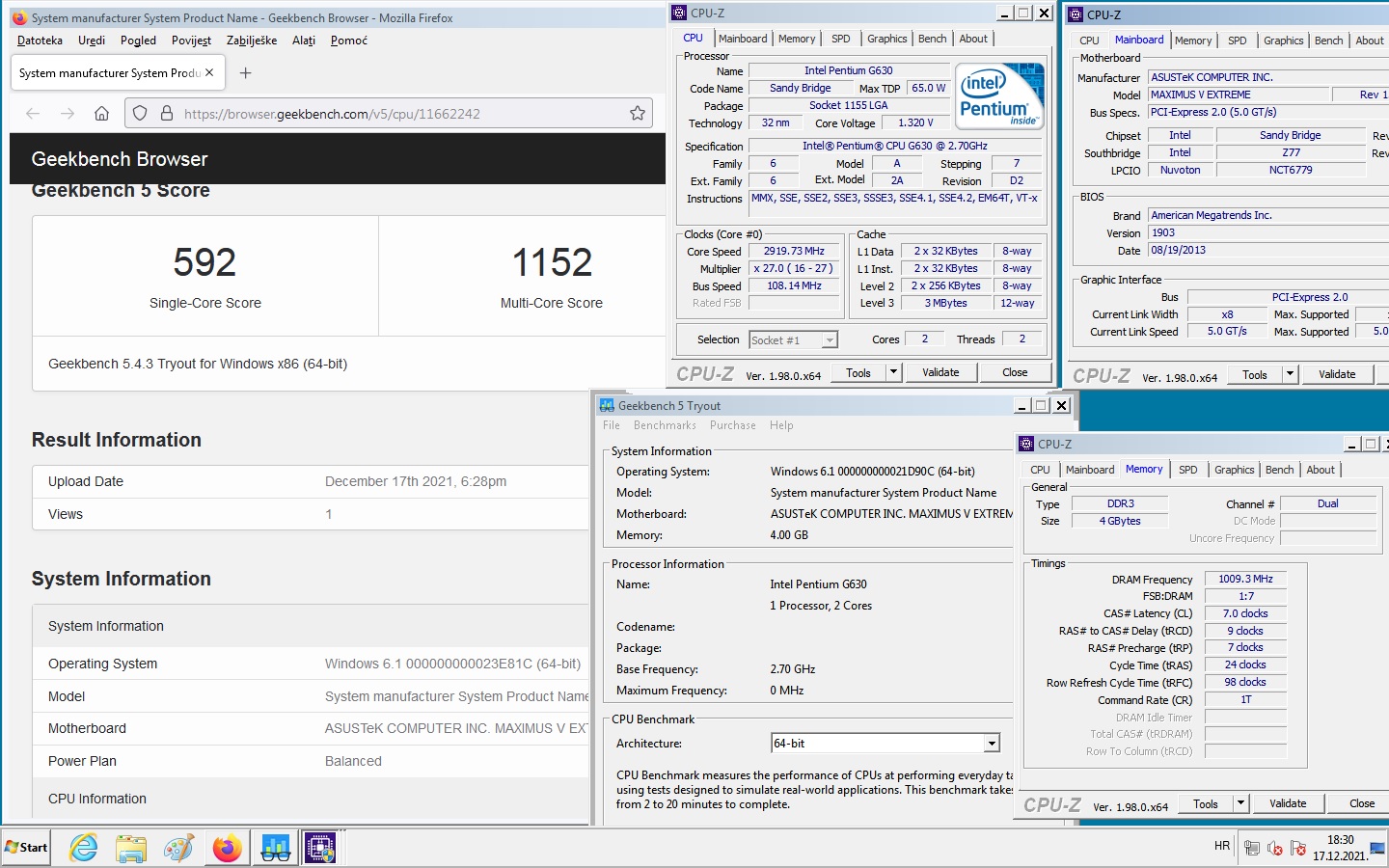This screenshot has width=1389, height=868.
Task: Click the Firefox URL address field
Action: tap(389, 114)
